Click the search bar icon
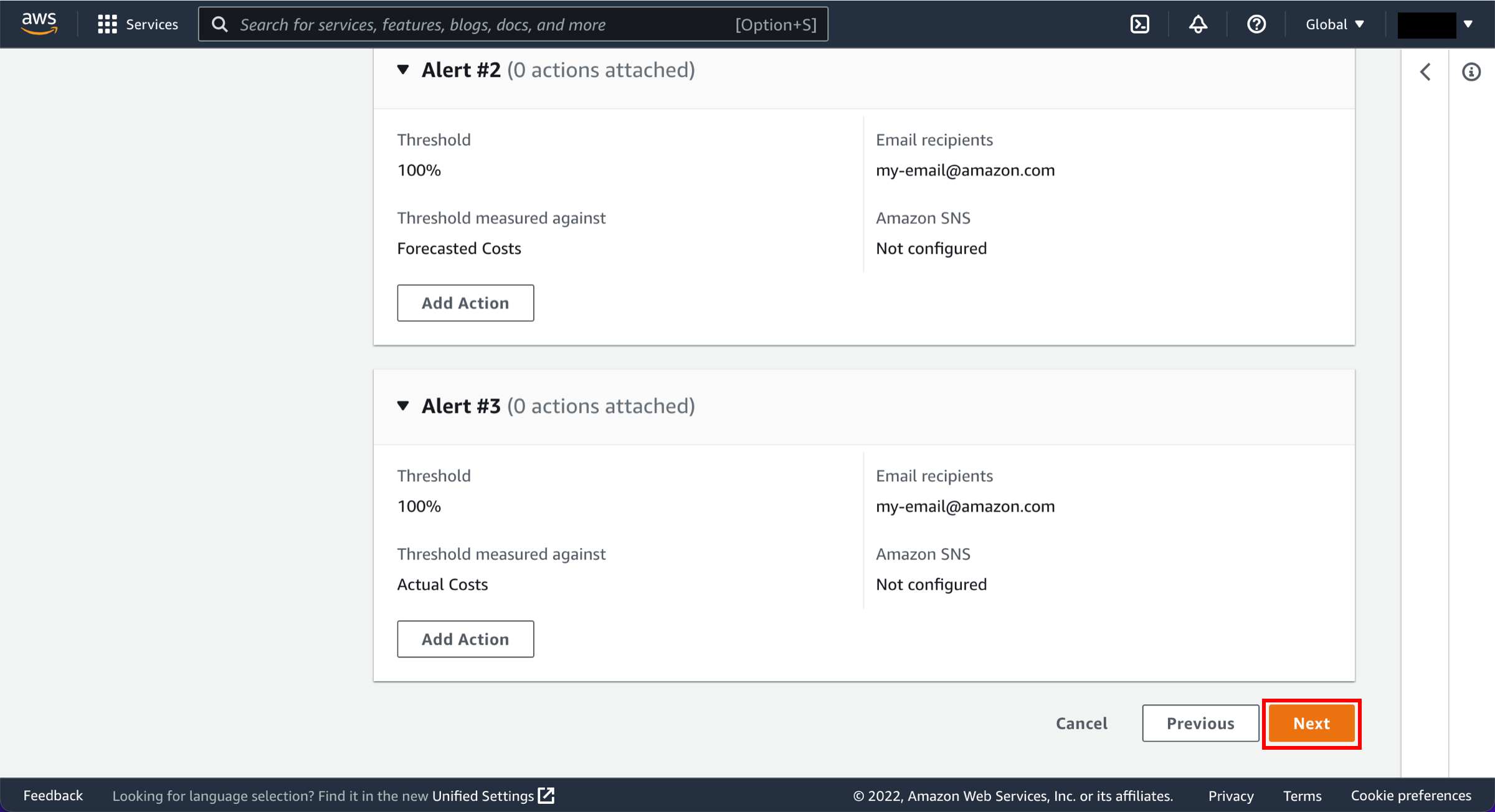 tap(221, 24)
